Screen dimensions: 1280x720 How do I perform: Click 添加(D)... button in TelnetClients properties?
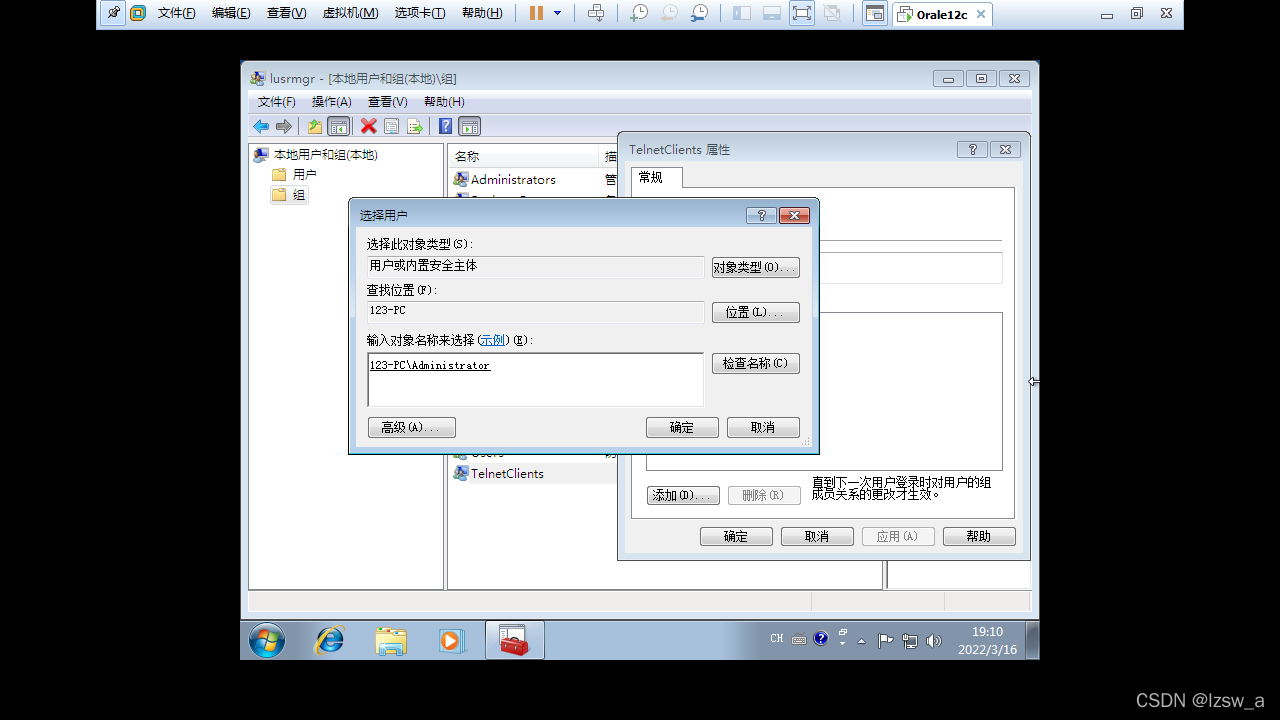click(x=683, y=495)
